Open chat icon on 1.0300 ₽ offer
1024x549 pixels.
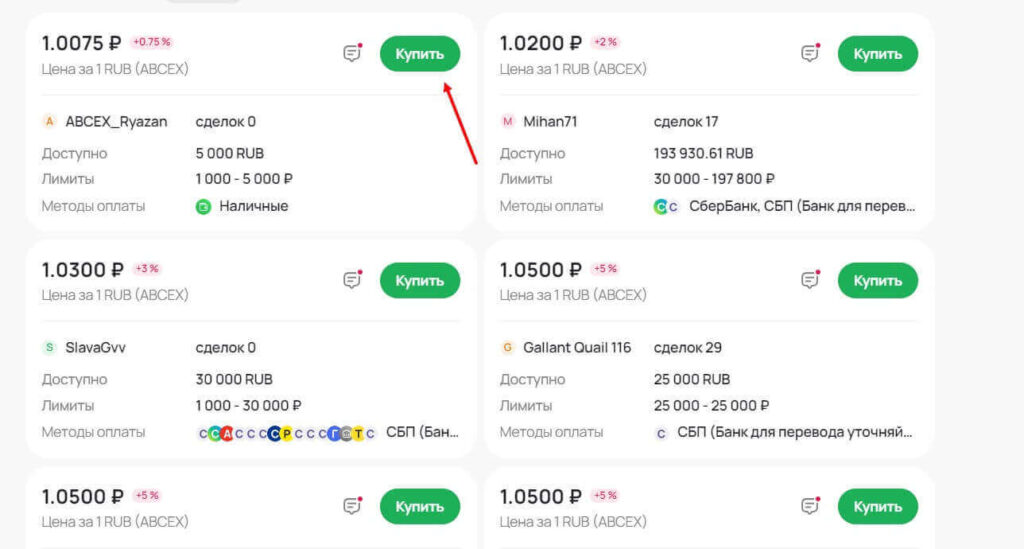(351, 281)
